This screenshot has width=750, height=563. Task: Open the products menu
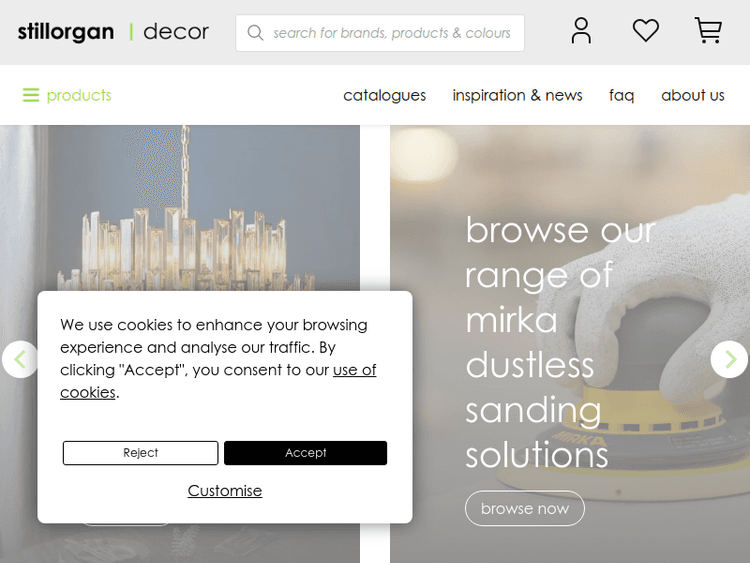pos(79,95)
